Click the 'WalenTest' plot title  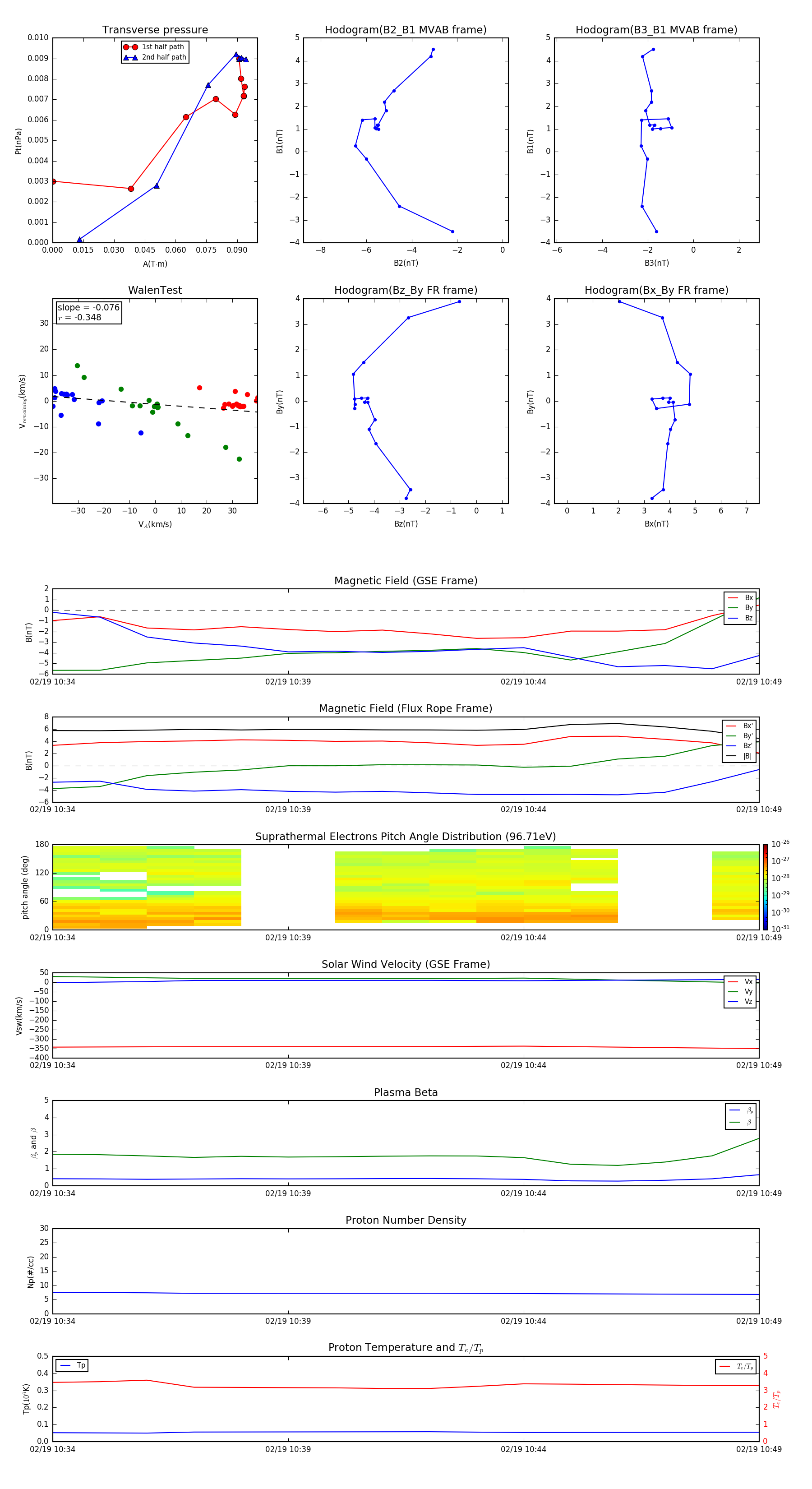click(155, 290)
